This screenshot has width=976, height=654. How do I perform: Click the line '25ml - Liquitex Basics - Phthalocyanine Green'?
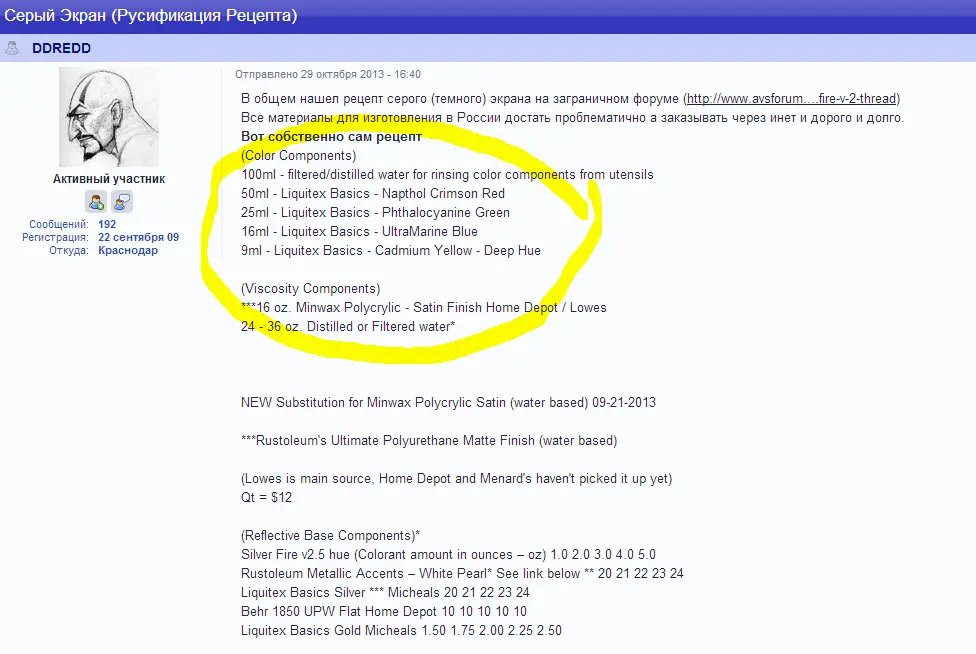[x=375, y=212]
